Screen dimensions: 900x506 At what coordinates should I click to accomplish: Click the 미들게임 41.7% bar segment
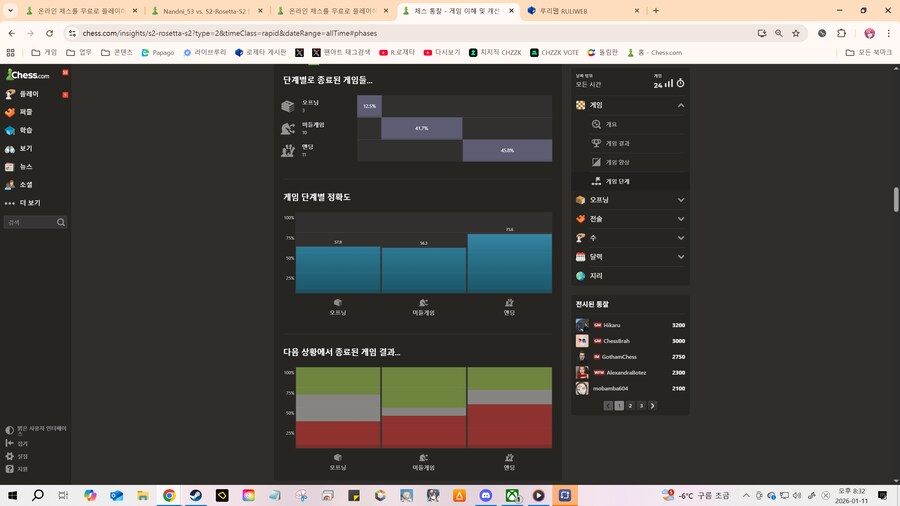pos(422,128)
